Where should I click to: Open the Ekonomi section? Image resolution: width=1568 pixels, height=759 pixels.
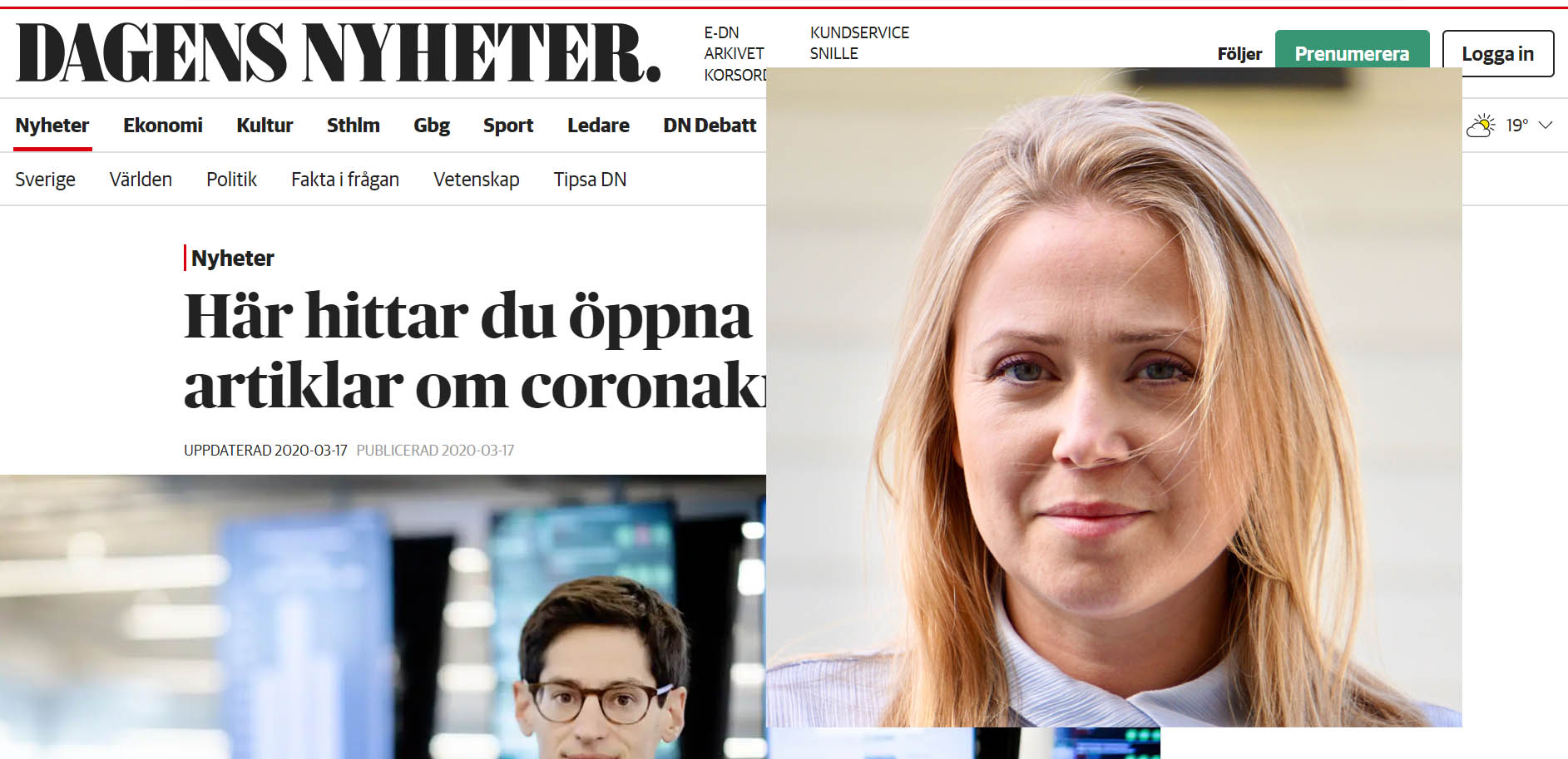(x=163, y=126)
